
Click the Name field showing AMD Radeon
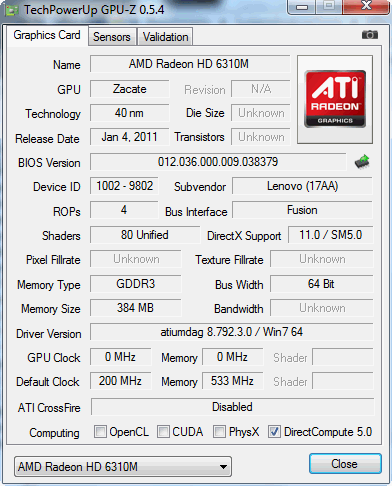pyautogui.click(x=190, y=64)
